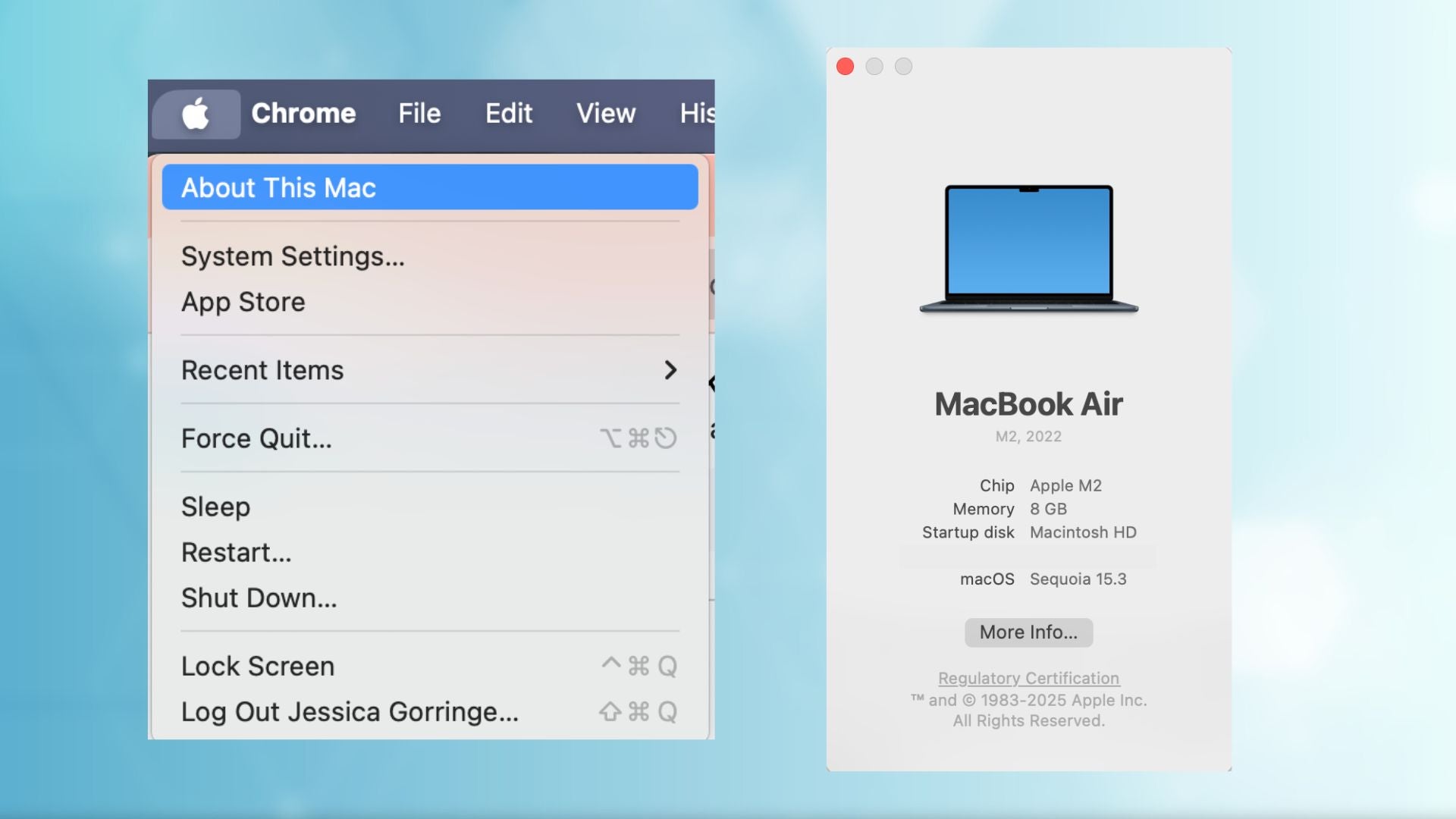The width and height of the screenshot is (1456, 819).
Task: Open the View menu
Action: (x=606, y=113)
